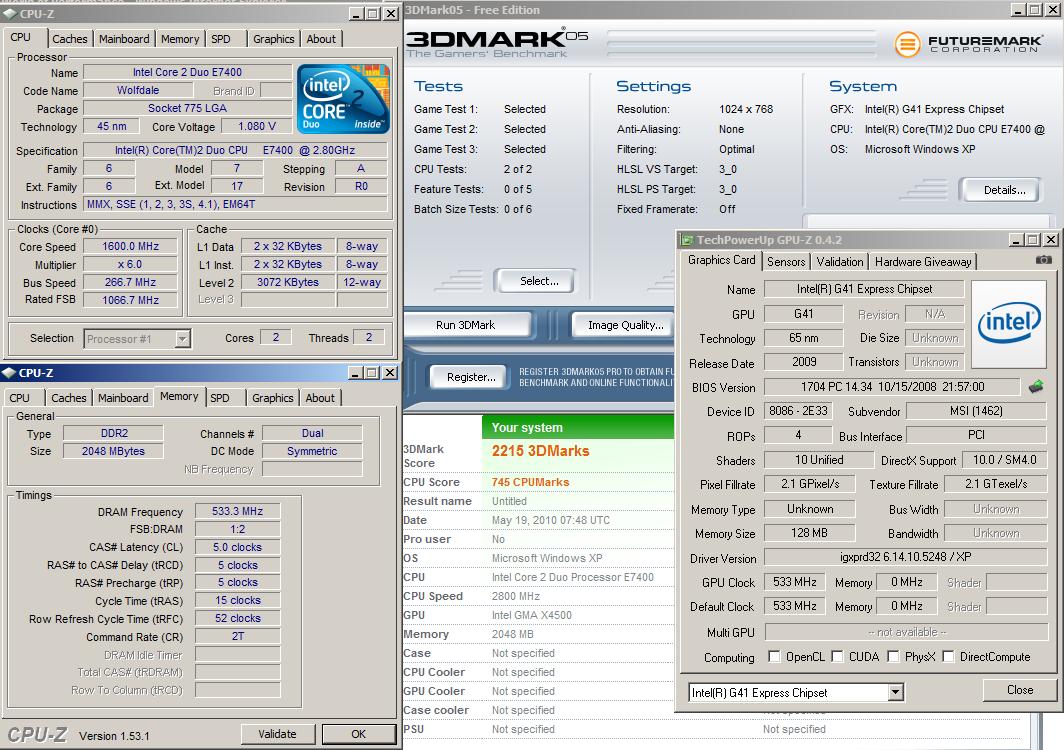The image size is (1064, 750).
Task: Click the 2215 3DMarks score text
Action: [x=541, y=451]
